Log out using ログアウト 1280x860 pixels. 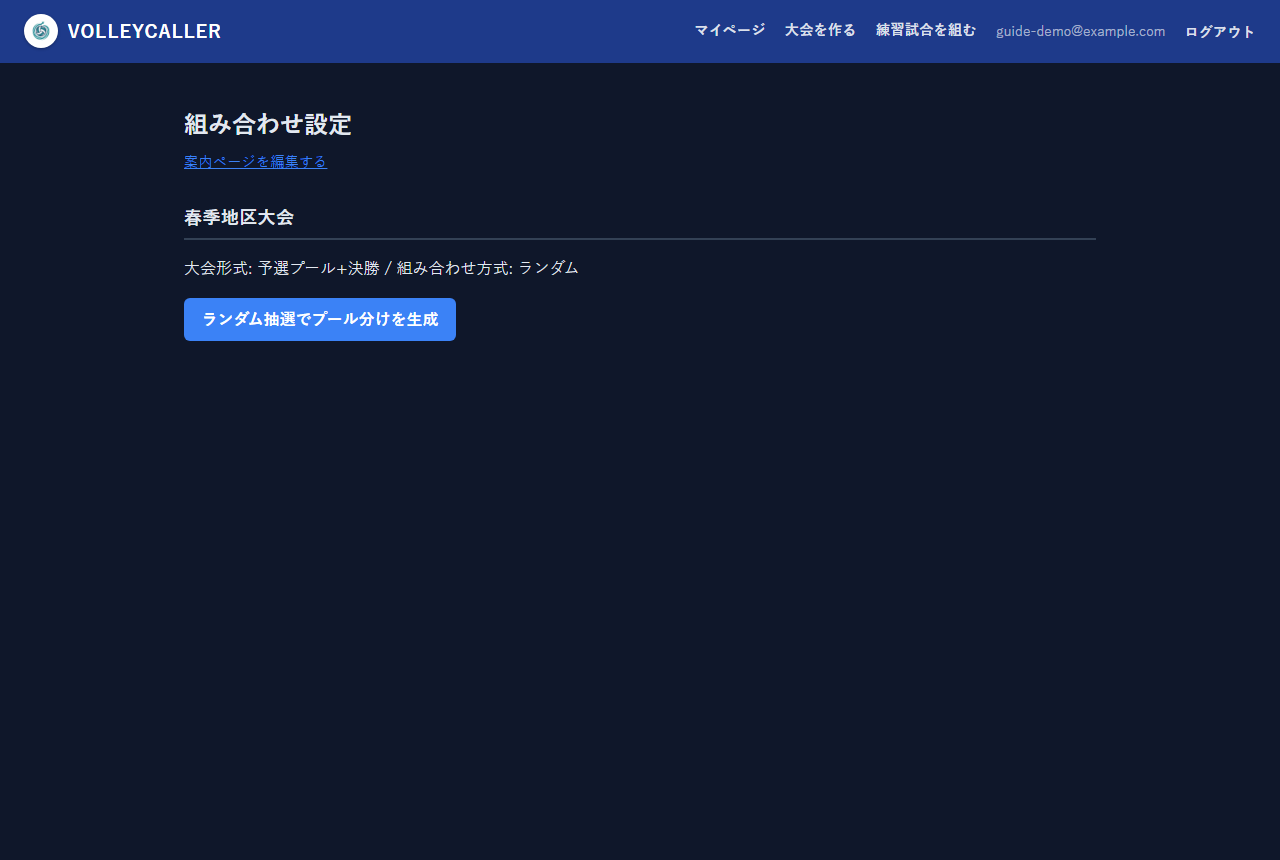(x=1220, y=31)
